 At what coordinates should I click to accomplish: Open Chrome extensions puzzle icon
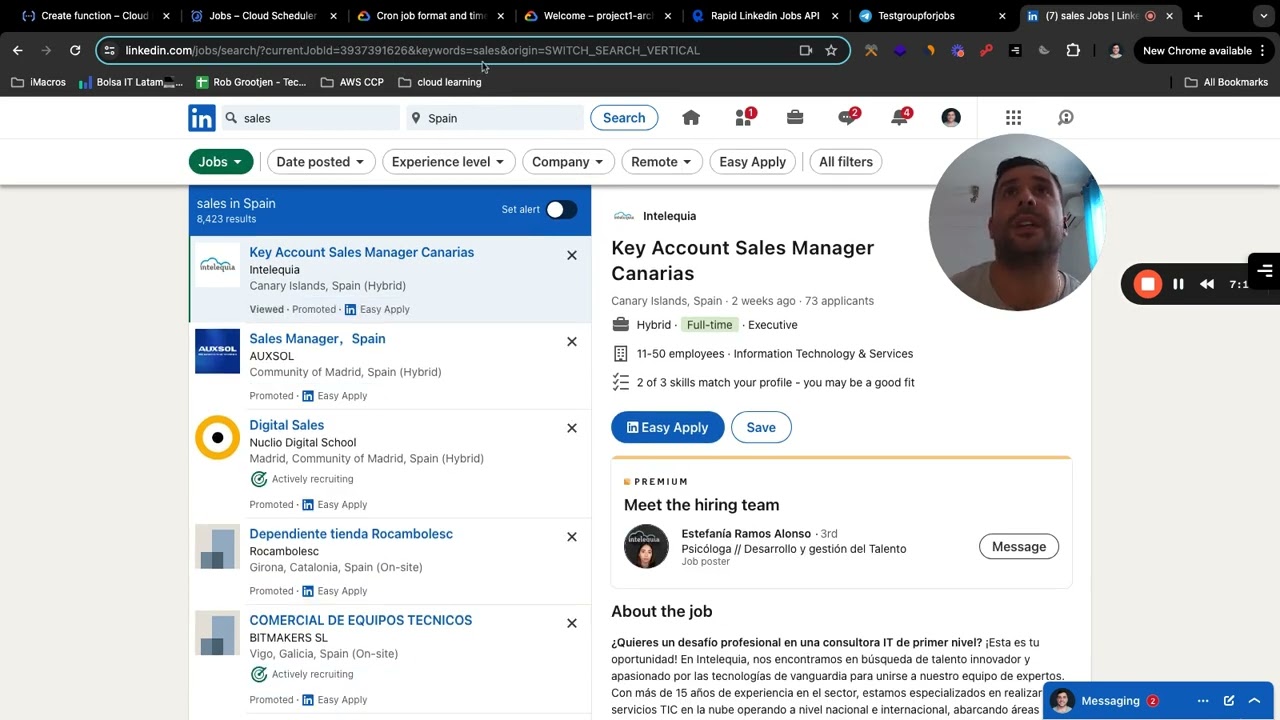click(1073, 50)
